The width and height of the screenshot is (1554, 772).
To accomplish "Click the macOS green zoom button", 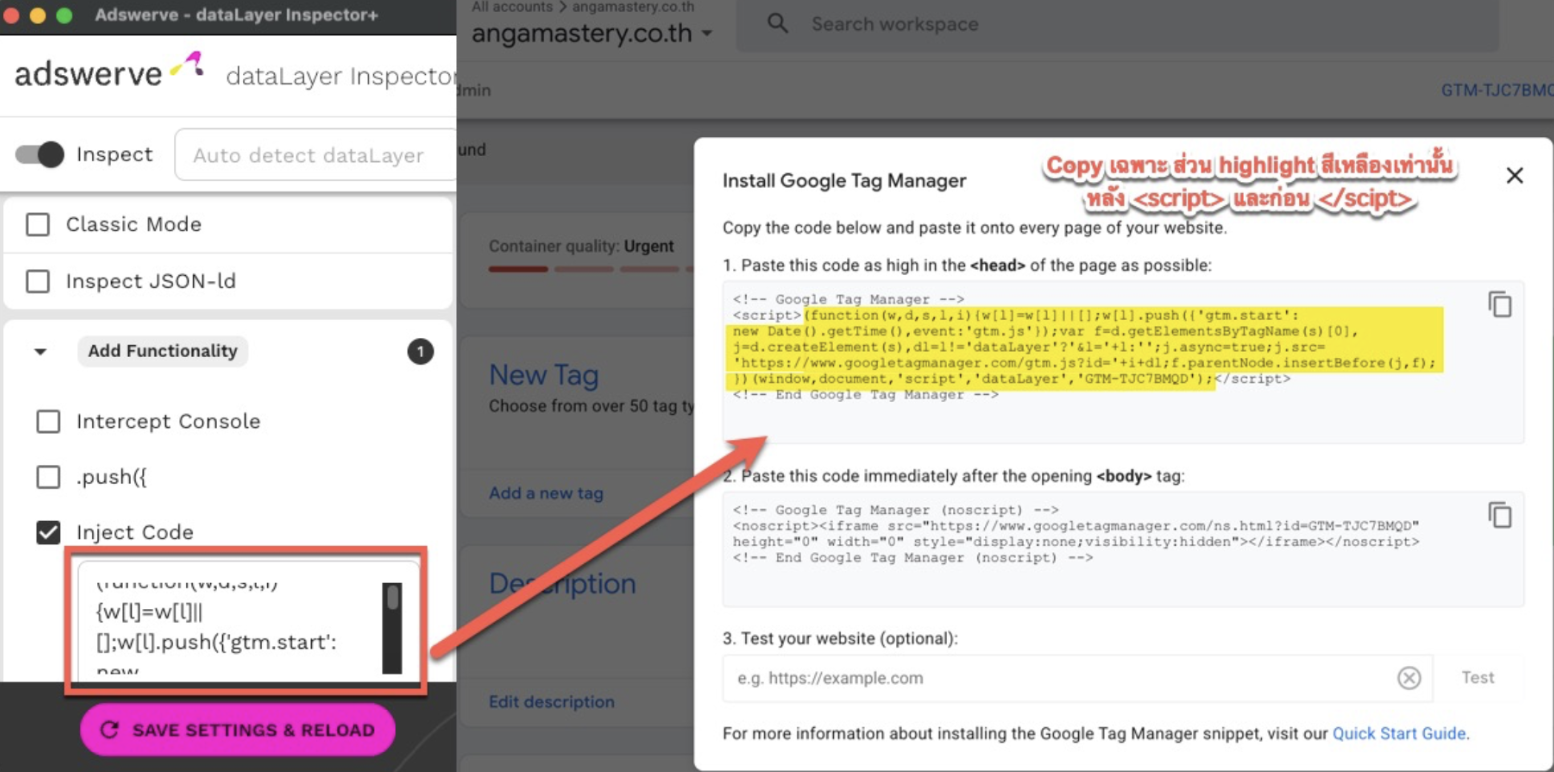I will point(64,16).
